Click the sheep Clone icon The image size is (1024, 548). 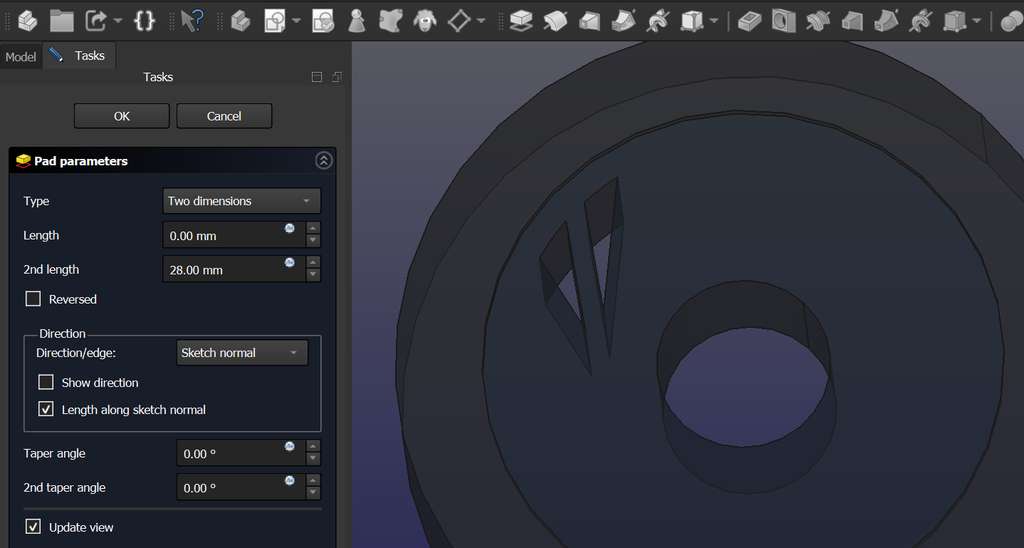point(425,21)
